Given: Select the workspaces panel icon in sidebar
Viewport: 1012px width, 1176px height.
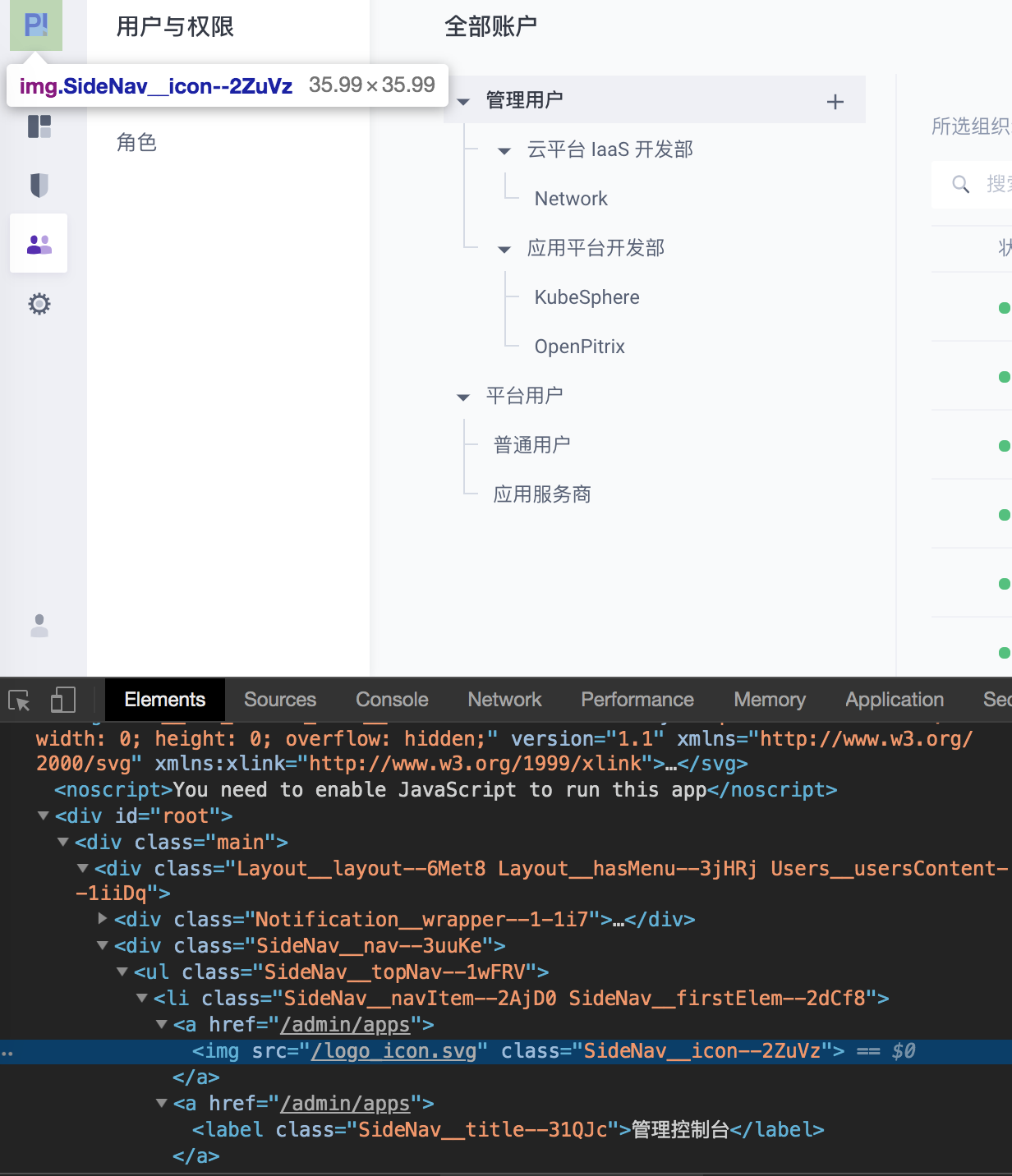Looking at the screenshot, I should point(38,128).
